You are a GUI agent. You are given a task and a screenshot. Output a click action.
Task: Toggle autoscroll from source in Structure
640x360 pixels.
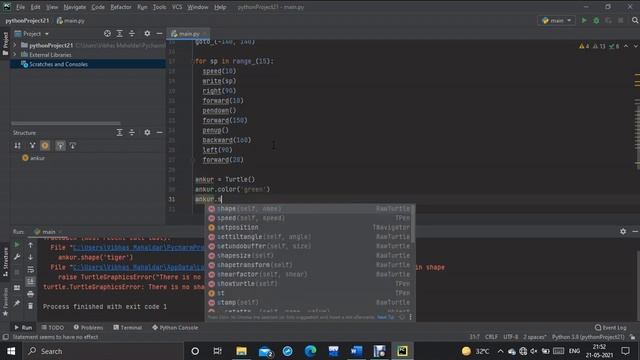point(72,146)
